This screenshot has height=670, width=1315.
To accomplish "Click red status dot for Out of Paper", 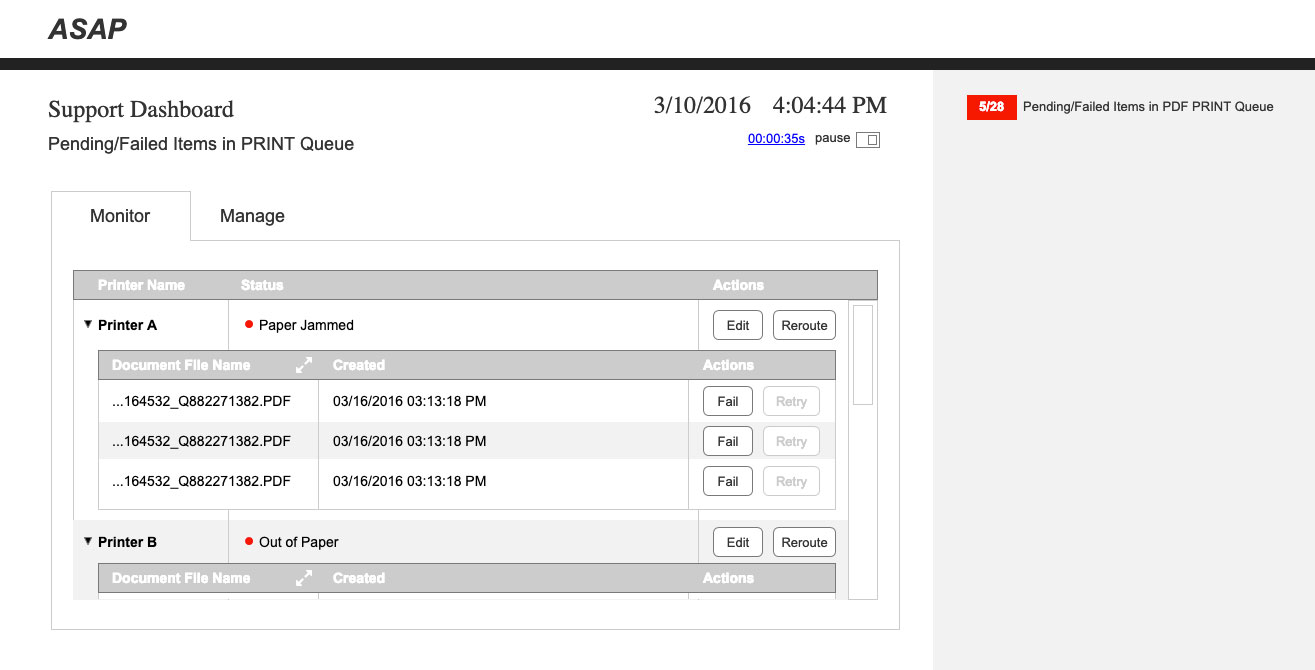I will [x=249, y=542].
